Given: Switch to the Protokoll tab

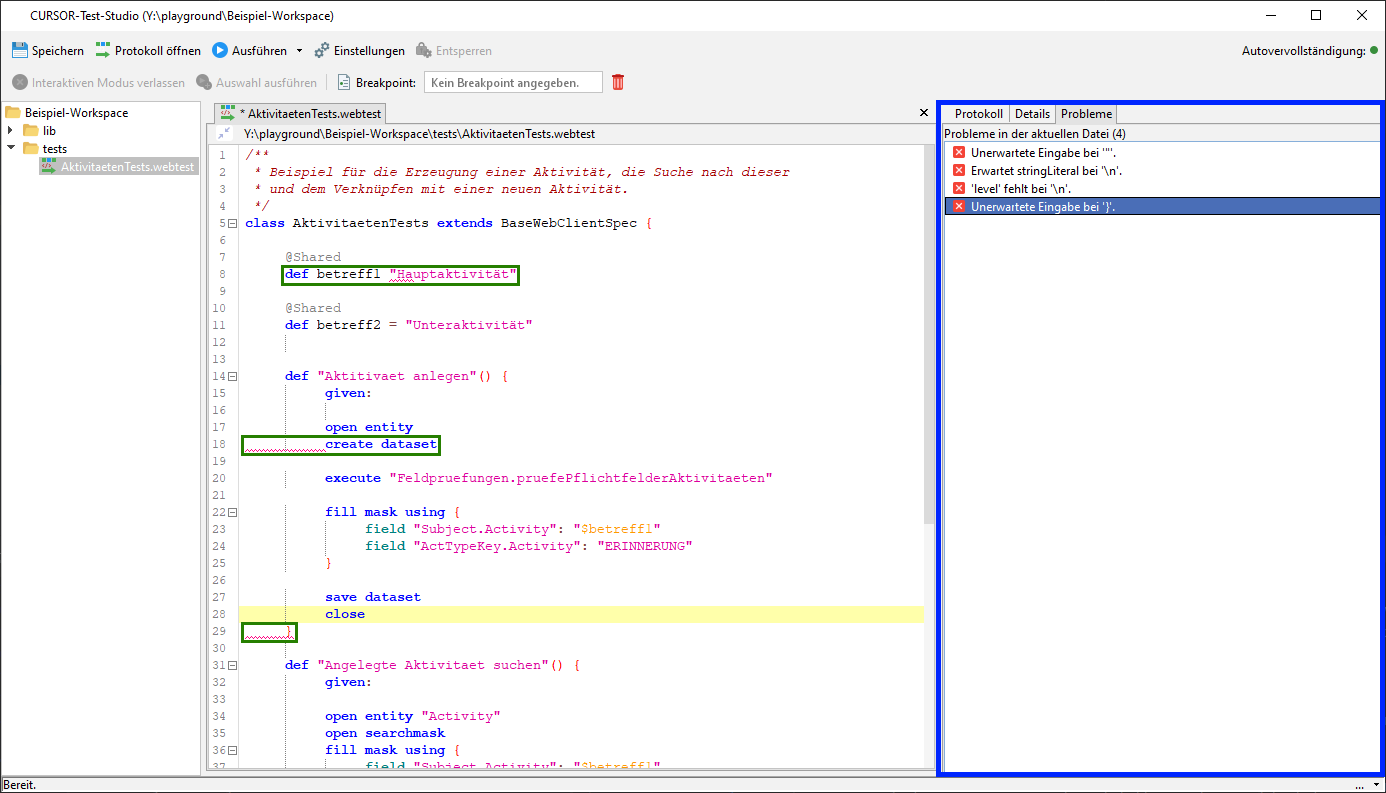Looking at the screenshot, I should pos(978,114).
